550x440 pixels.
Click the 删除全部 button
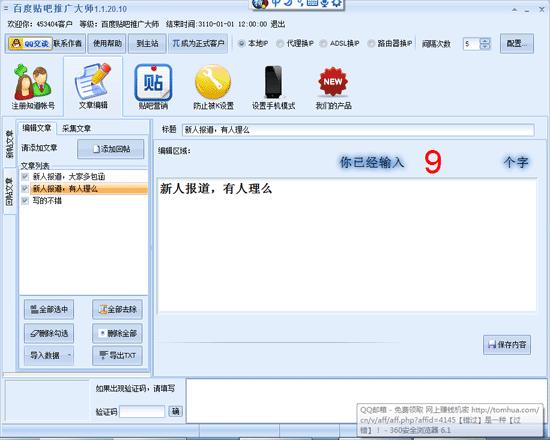(117, 333)
